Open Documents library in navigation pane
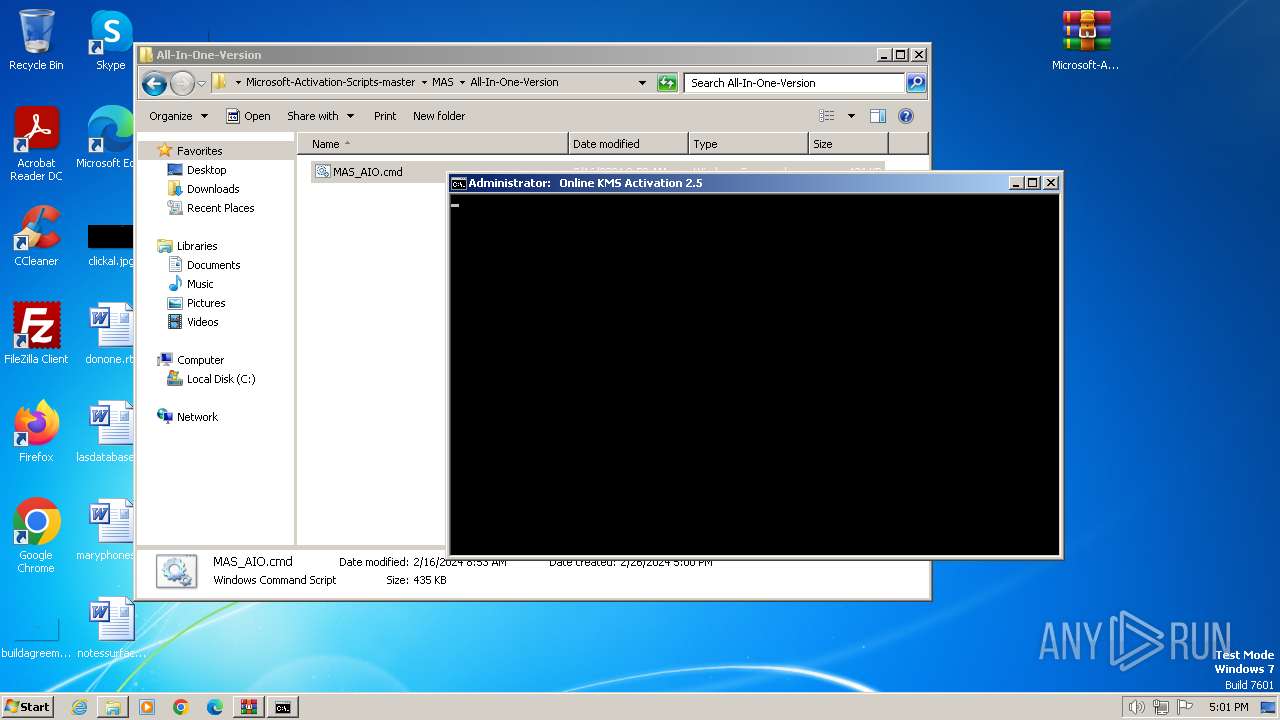Viewport: 1280px width, 720px height. point(213,265)
